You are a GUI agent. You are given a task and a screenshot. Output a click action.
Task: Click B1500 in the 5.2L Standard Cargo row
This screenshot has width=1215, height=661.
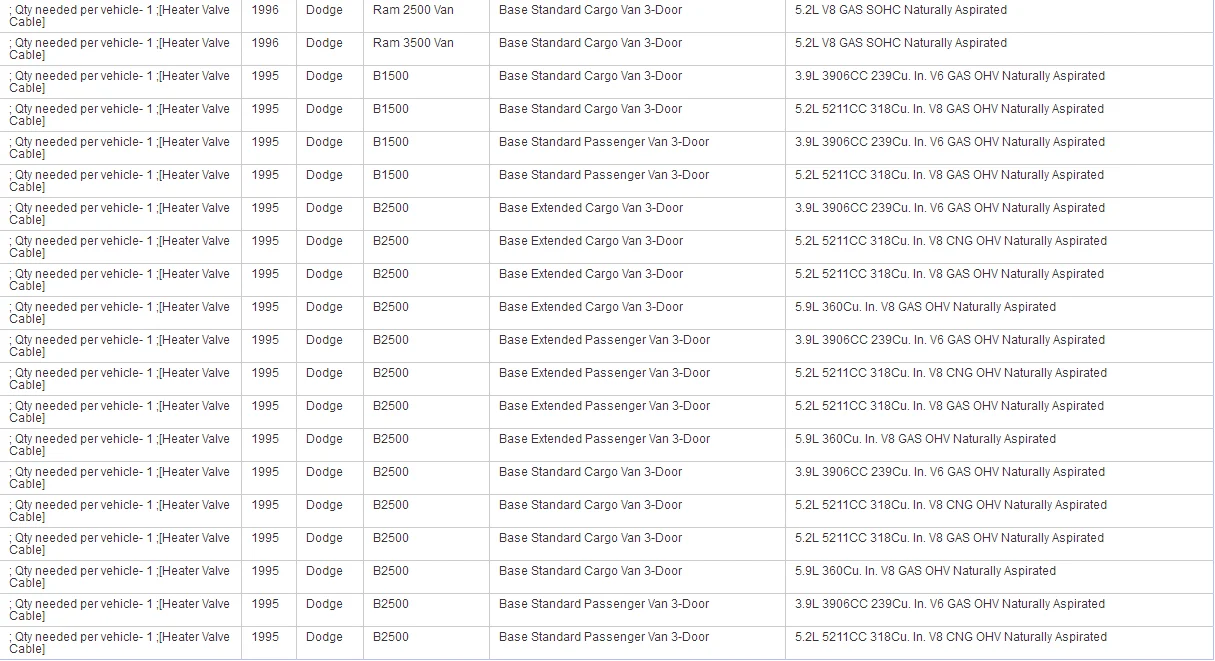(391, 109)
